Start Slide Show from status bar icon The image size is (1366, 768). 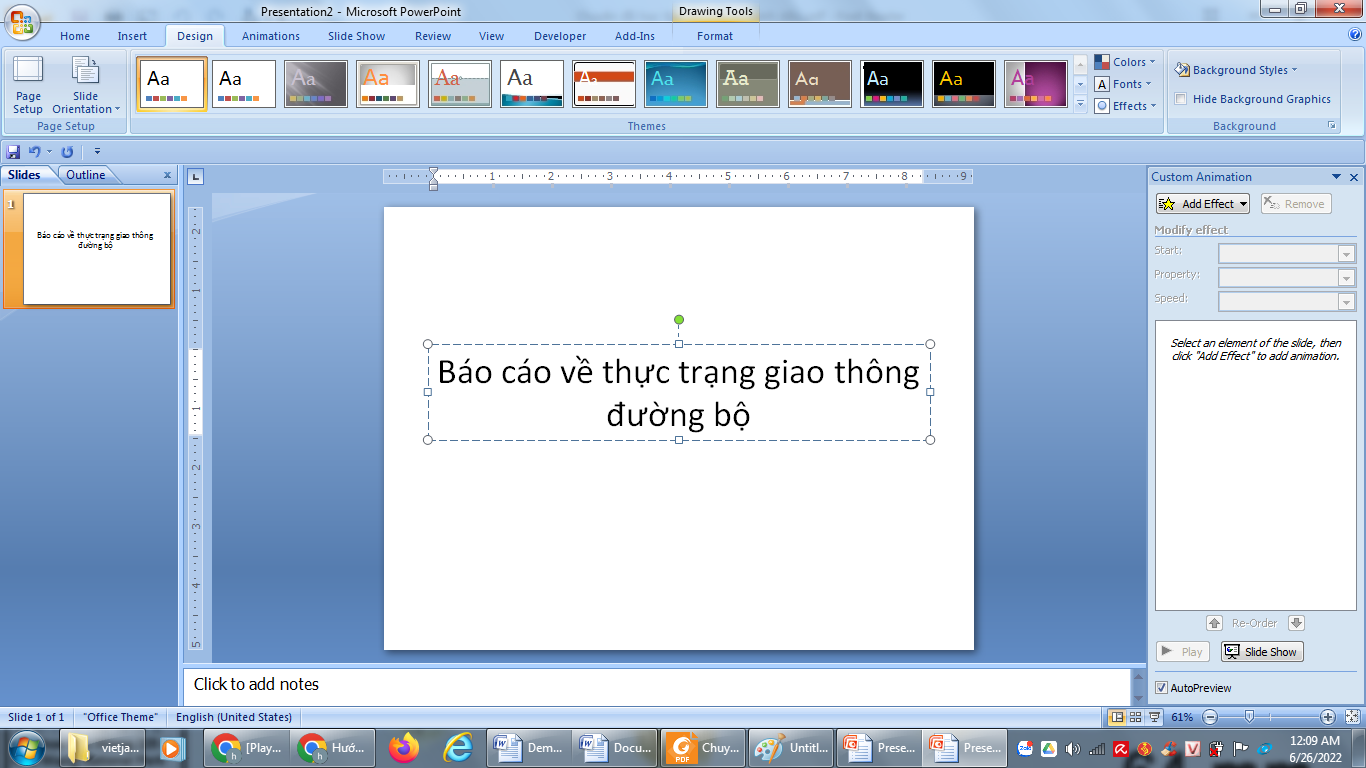(1154, 717)
